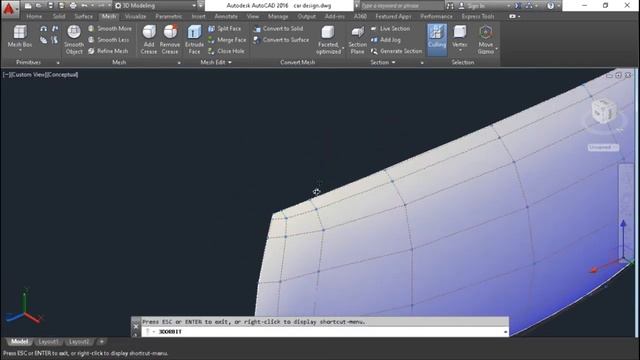
Task: Click Close Hole tool
Action: tap(227, 51)
